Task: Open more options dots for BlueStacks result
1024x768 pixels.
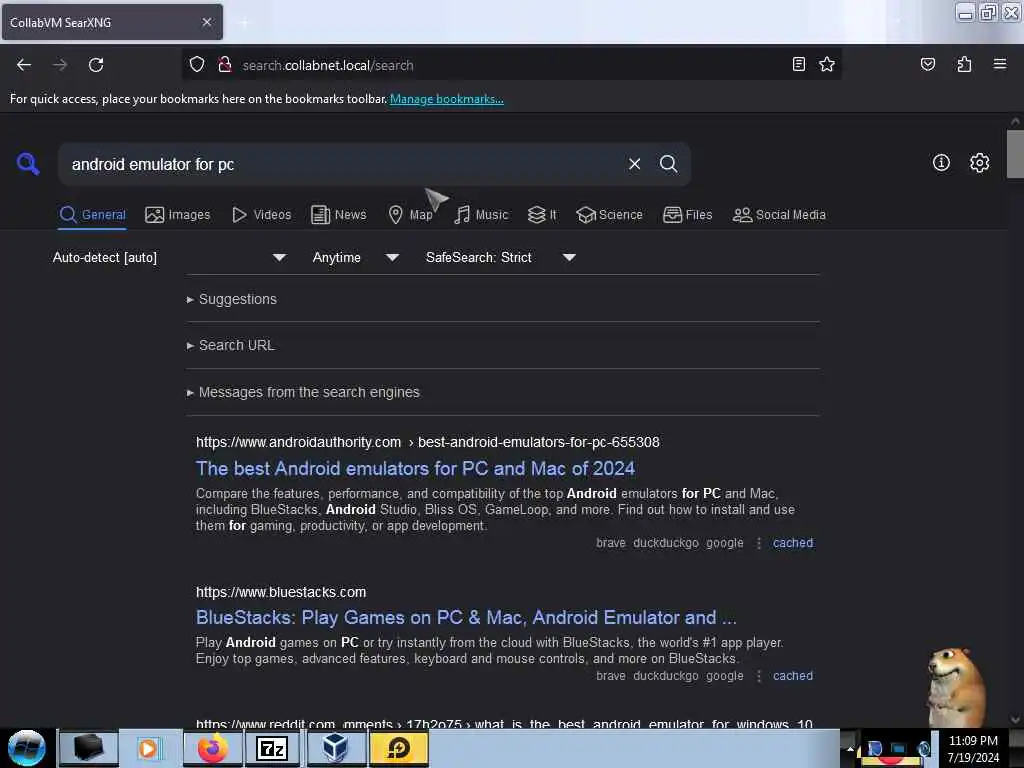Action: click(758, 676)
